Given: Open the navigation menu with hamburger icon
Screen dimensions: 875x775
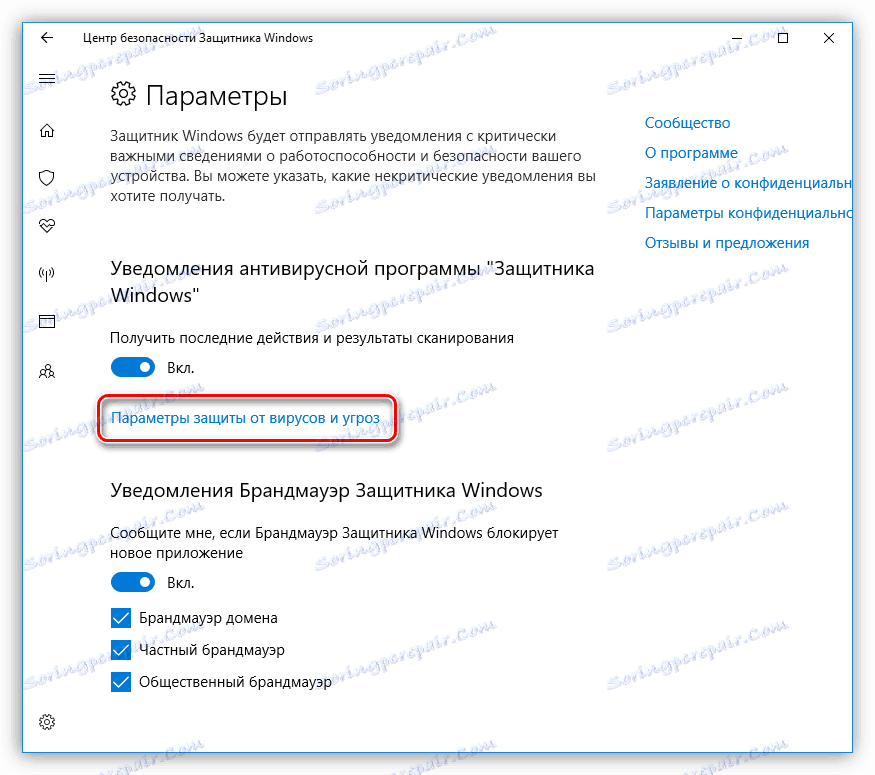Looking at the screenshot, I should pyautogui.click(x=46, y=78).
